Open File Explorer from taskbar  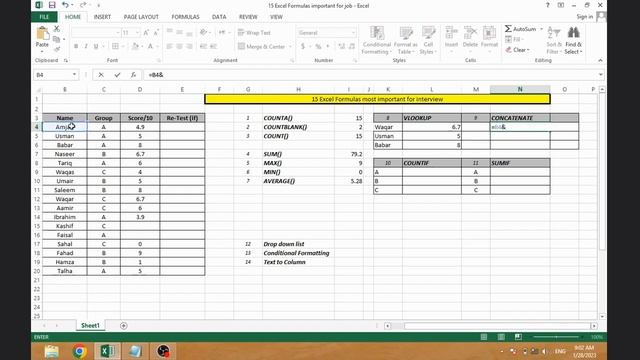click(52, 351)
